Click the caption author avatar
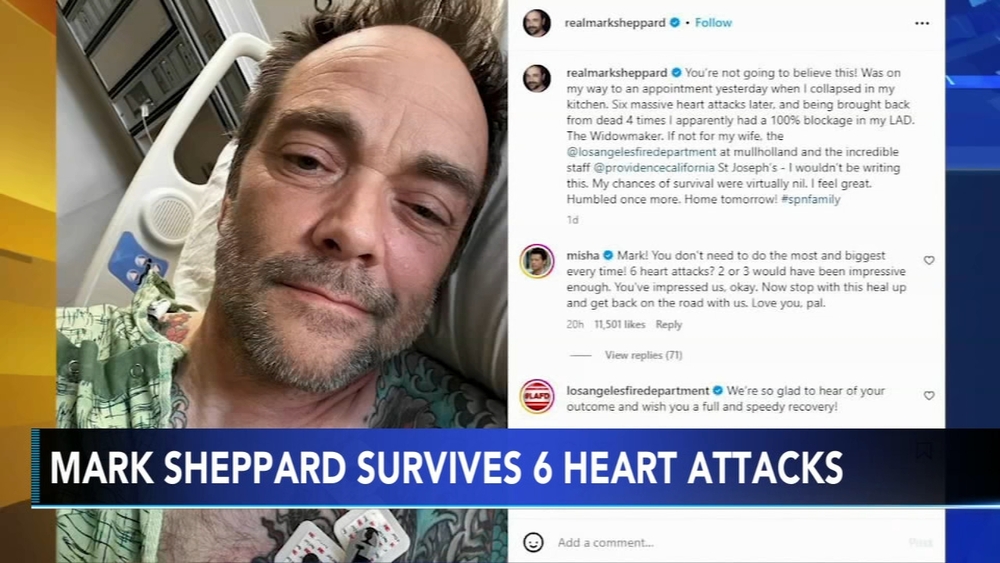1000x563 pixels. coord(536,78)
